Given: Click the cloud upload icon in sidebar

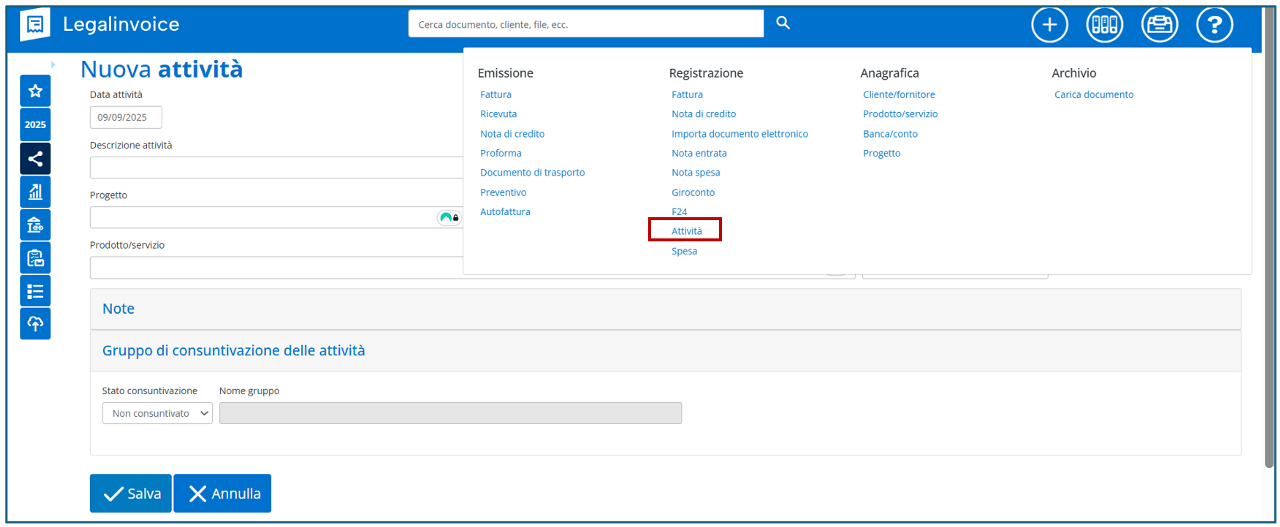Looking at the screenshot, I should click(x=35, y=323).
